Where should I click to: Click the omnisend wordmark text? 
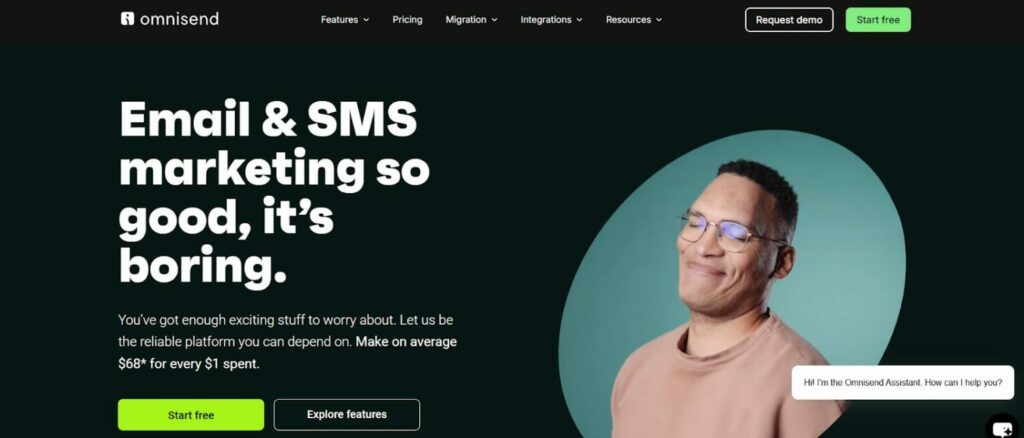(179, 19)
